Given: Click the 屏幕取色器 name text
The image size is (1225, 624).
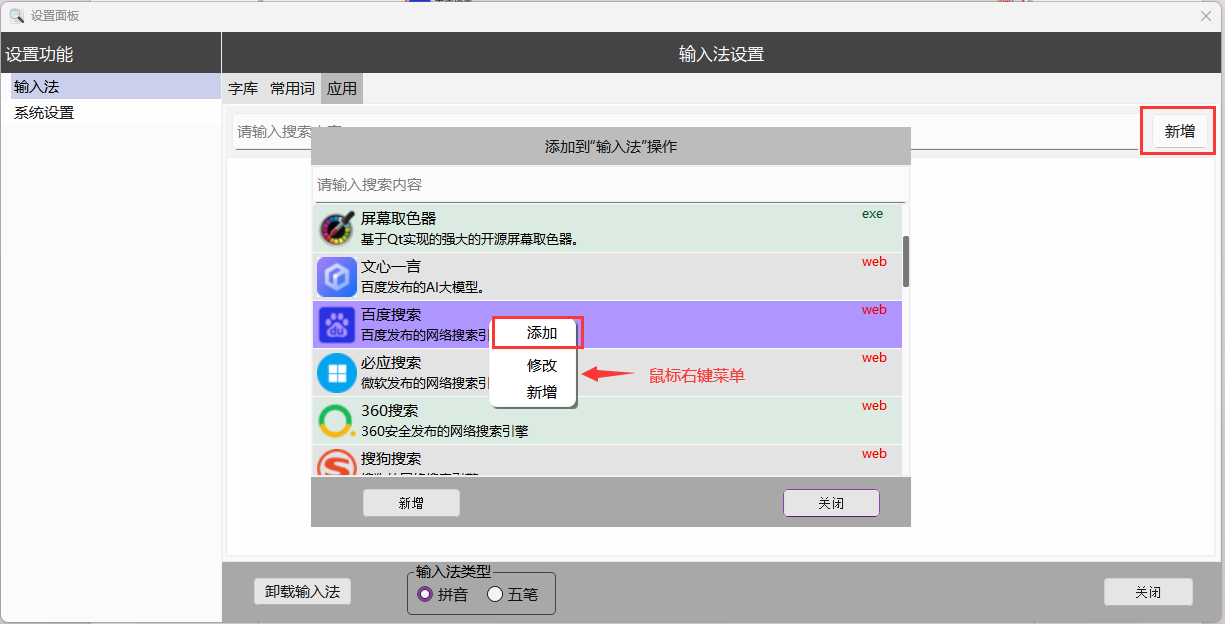Looking at the screenshot, I should 398,218.
